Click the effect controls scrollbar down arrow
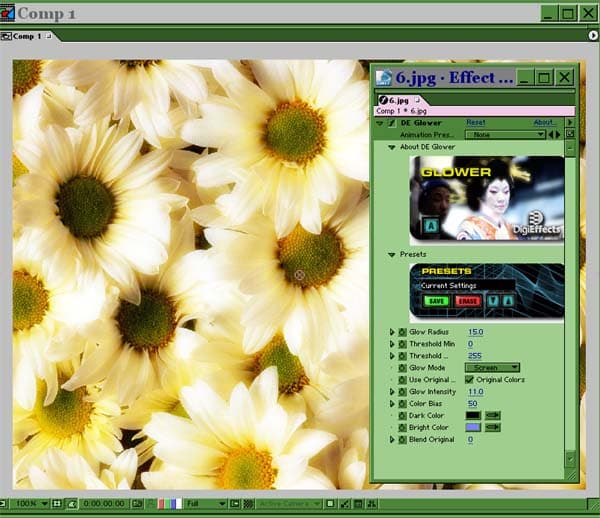The height and width of the screenshot is (518, 600). (x=570, y=458)
